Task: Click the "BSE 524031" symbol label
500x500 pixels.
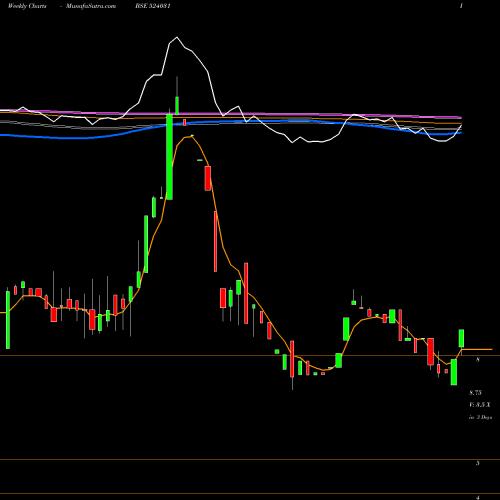Action: pos(153,6)
